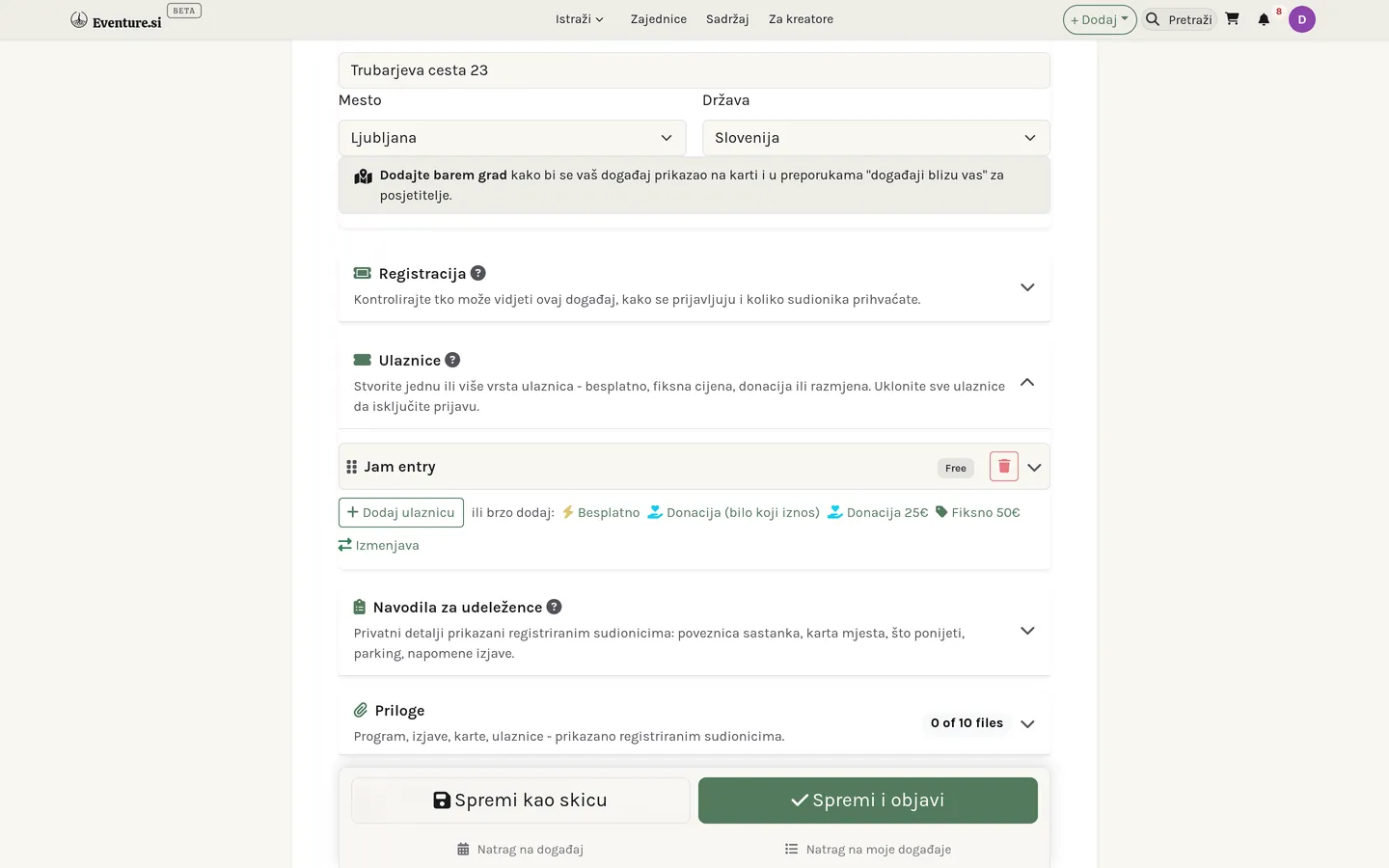Click the Trubarjeva cesta 23 address field

click(694, 70)
